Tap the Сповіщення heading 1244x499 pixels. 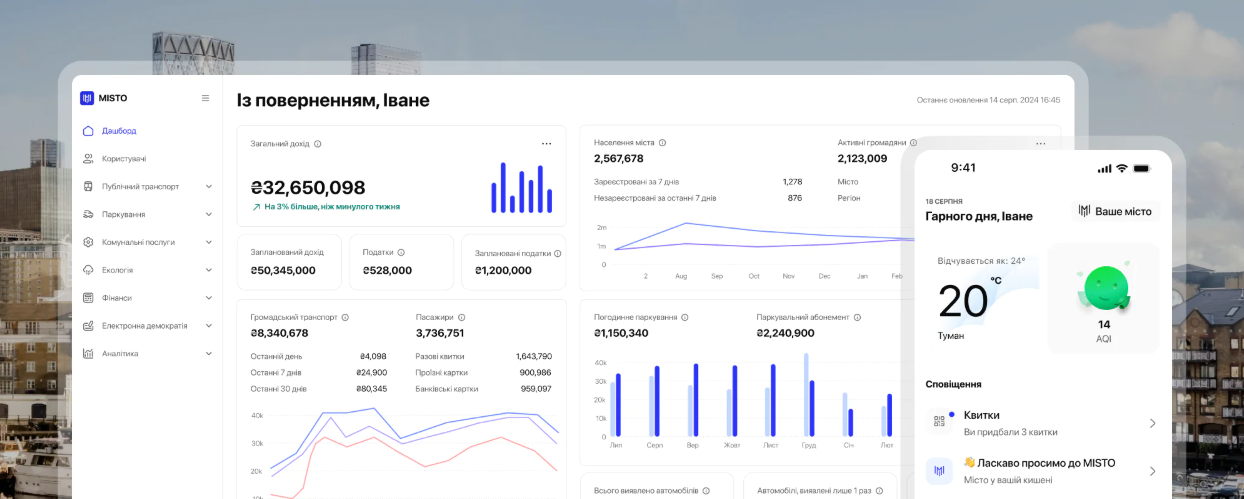click(953, 384)
